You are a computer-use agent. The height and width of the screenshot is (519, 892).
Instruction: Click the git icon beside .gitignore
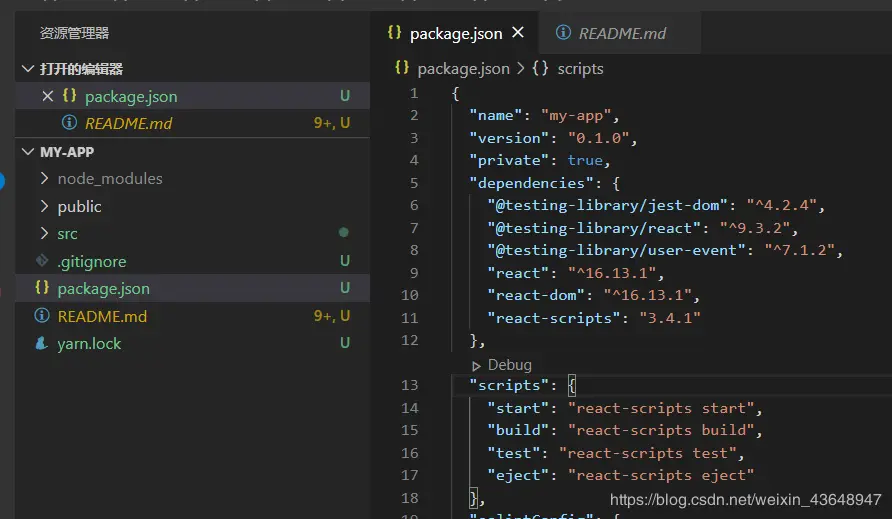point(42,261)
